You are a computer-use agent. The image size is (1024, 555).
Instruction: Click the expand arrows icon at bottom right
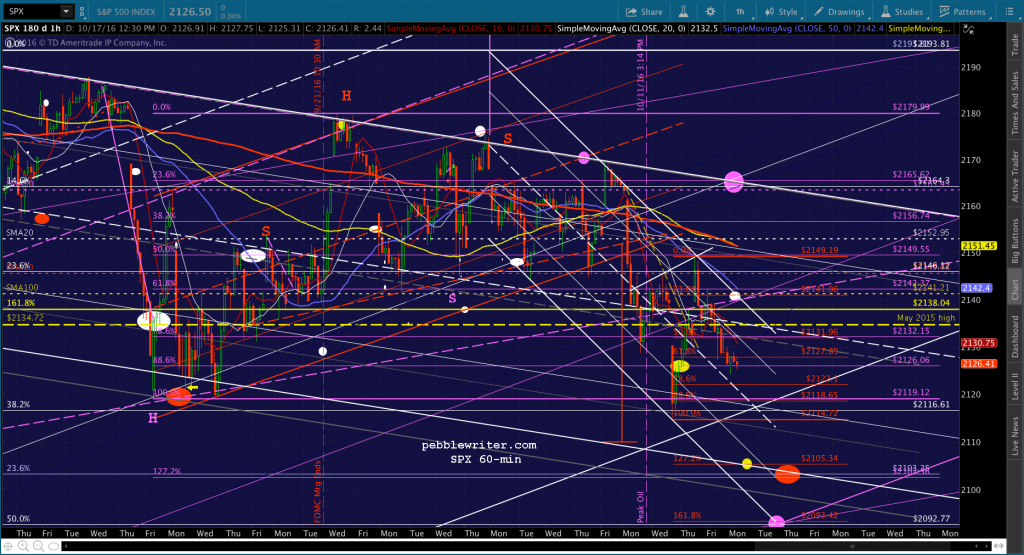pos(998,546)
